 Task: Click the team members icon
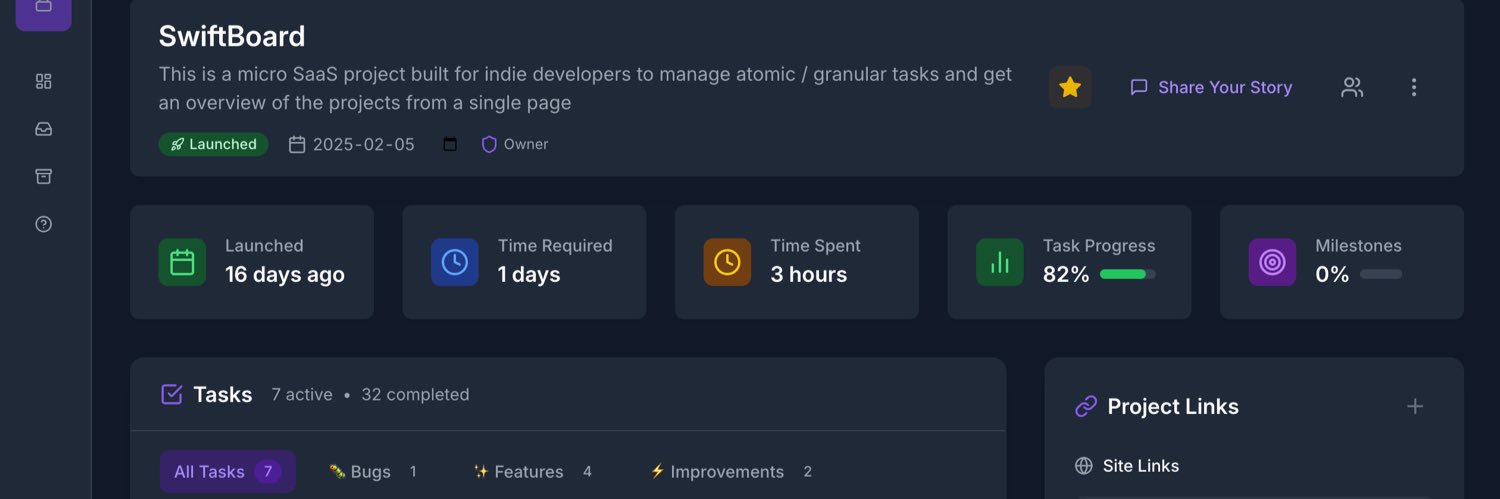(x=1352, y=87)
